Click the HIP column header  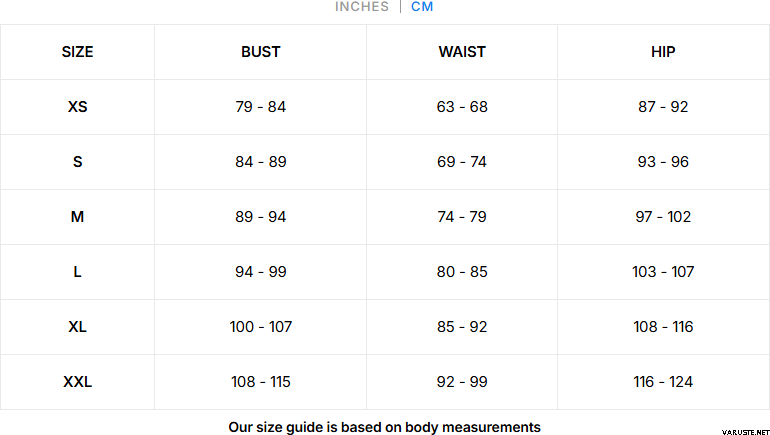coord(663,52)
